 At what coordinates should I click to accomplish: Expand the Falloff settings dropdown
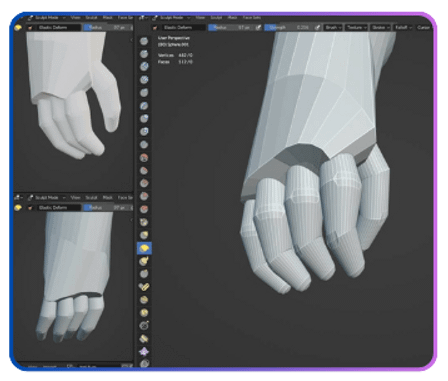403,27
